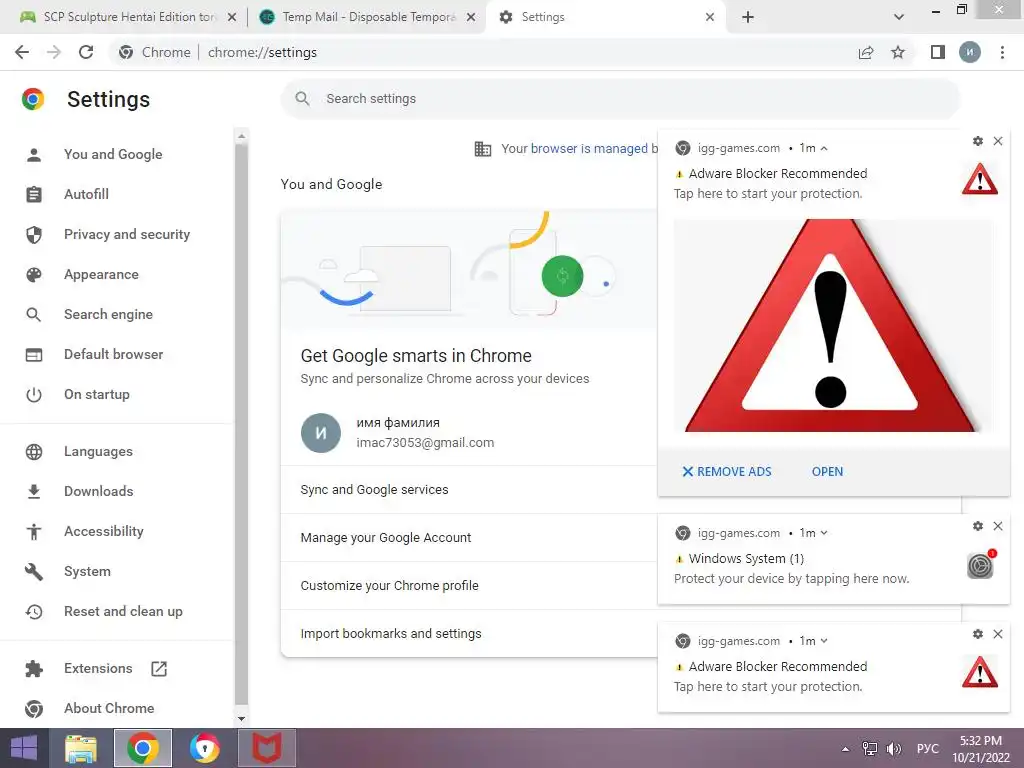Open Extensions in sidebar
Image resolution: width=1024 pixels, height=768 pixels.
tap(98, 668)
